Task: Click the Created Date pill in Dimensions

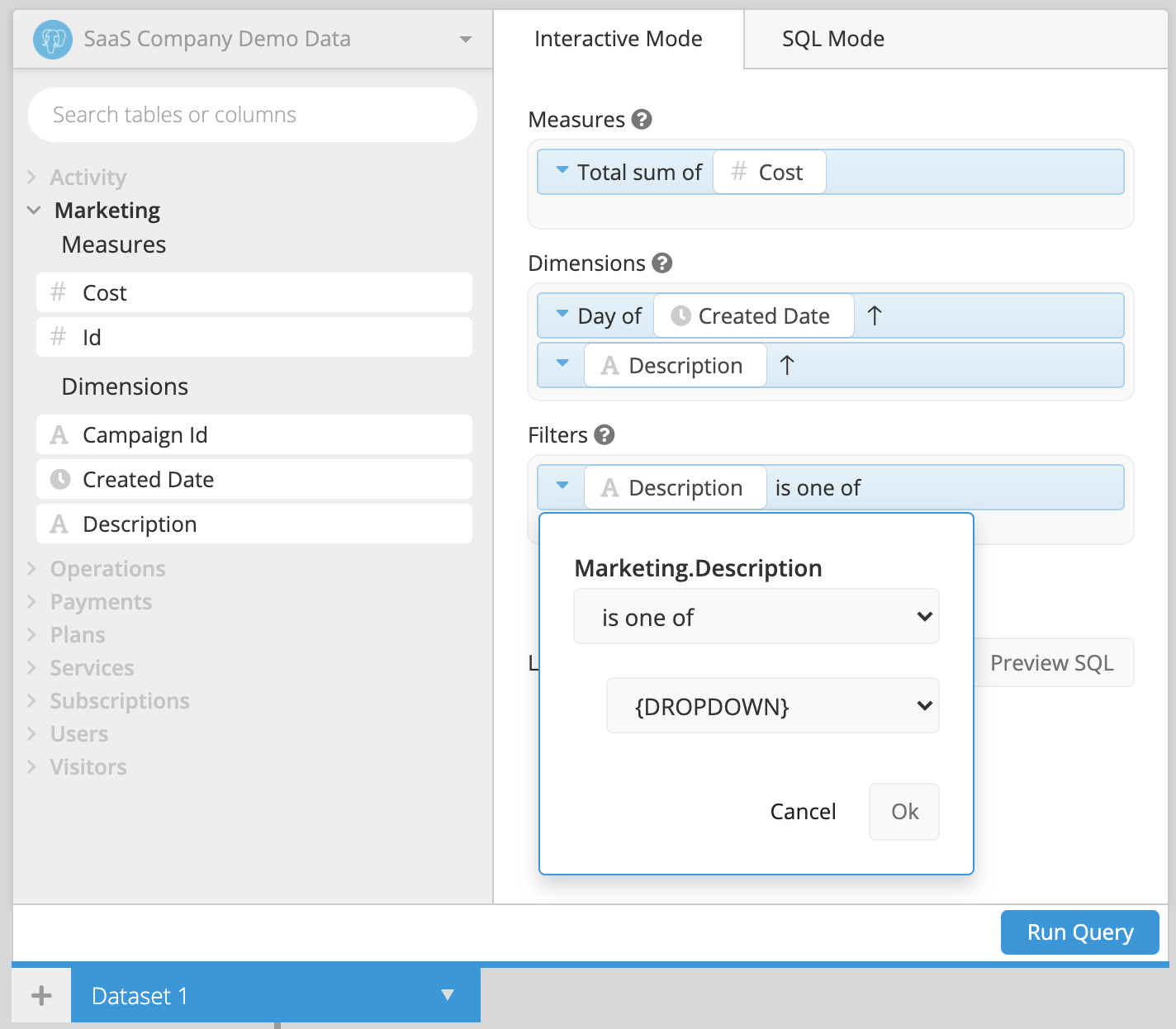Action: click(754, 315)
